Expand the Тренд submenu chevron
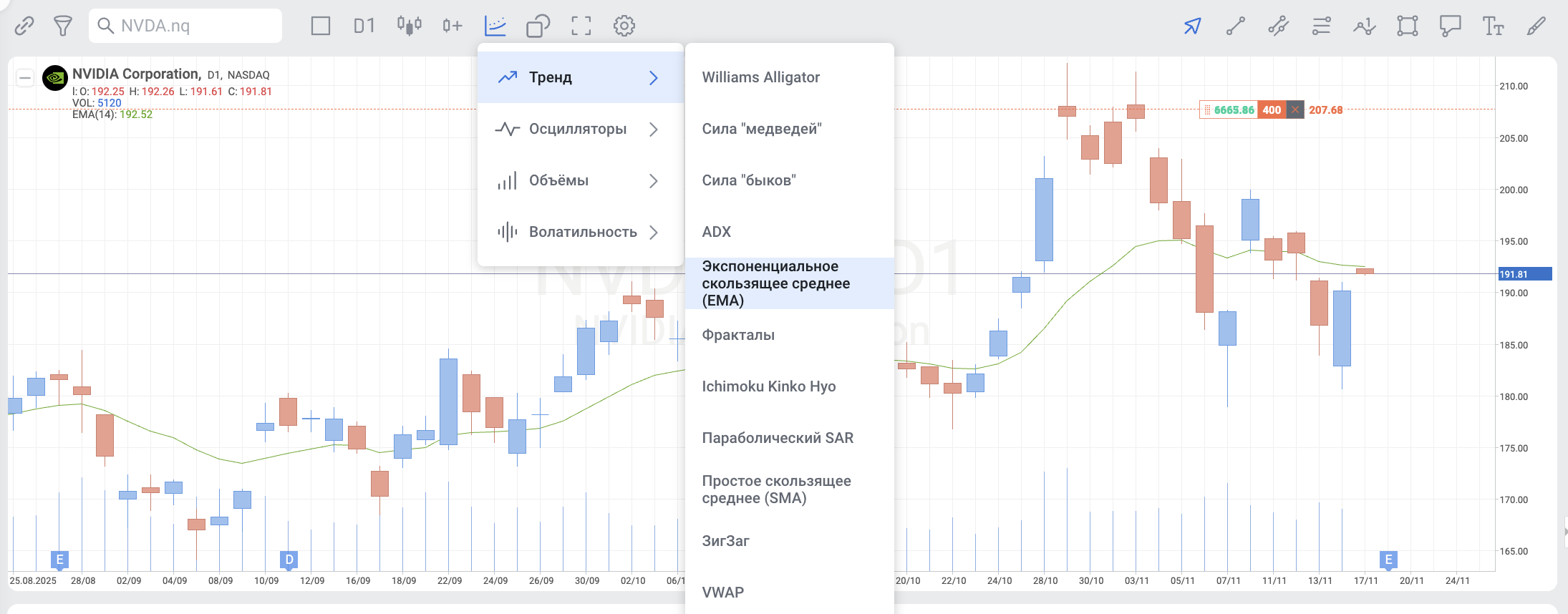 (x=653, y=77)
